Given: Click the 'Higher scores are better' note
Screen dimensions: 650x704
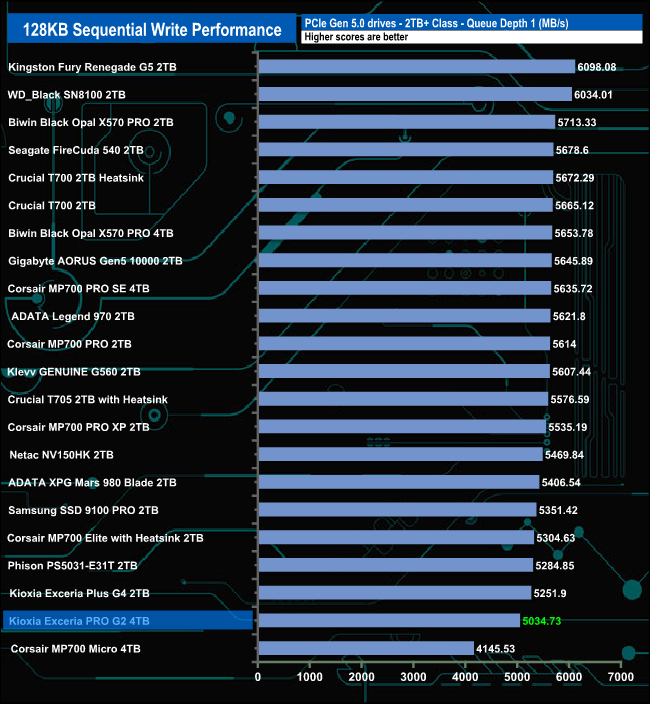Looking at the screenshot, I should tap(356, 37).
